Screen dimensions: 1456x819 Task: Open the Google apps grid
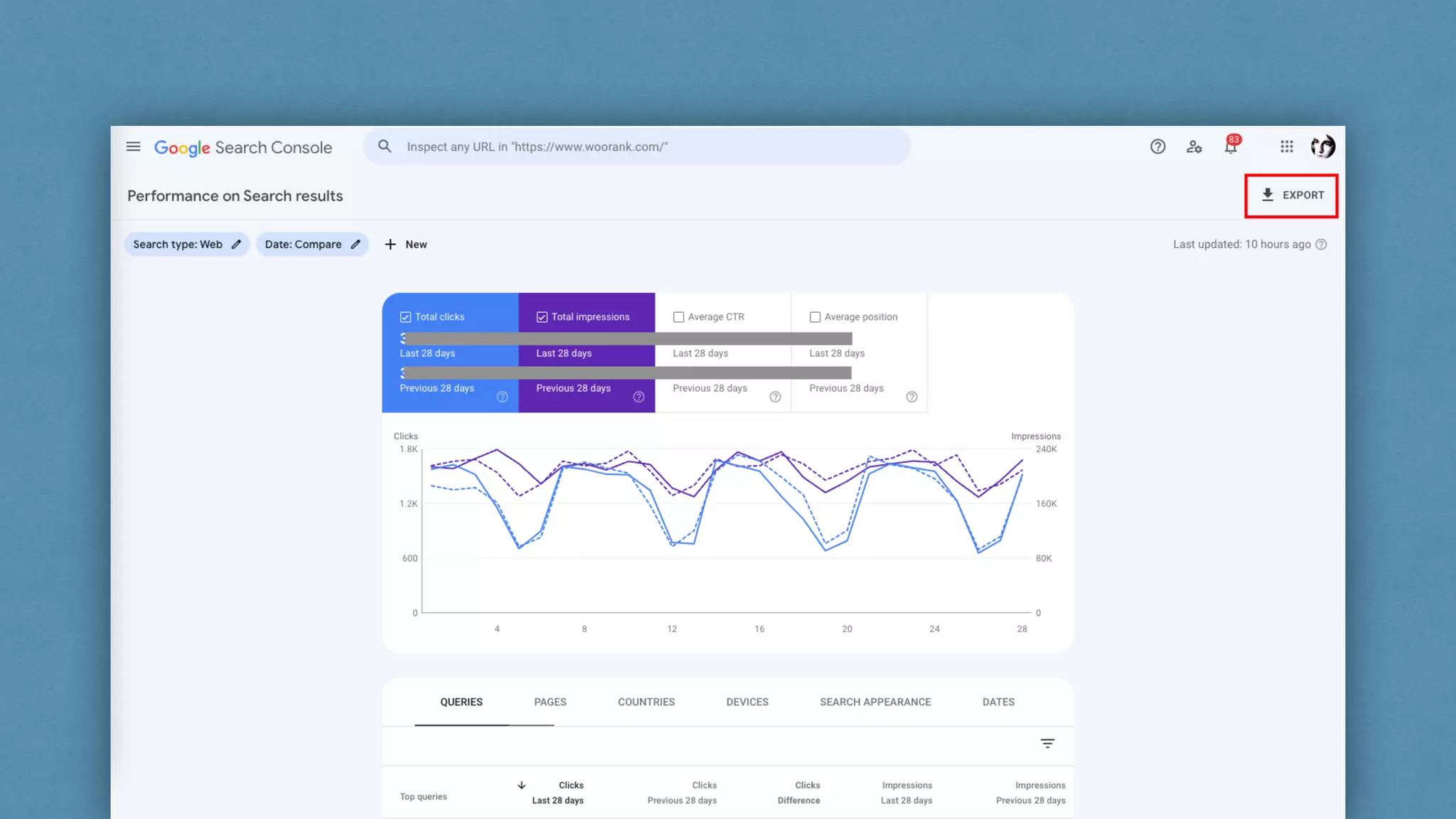pos(1286,147)
